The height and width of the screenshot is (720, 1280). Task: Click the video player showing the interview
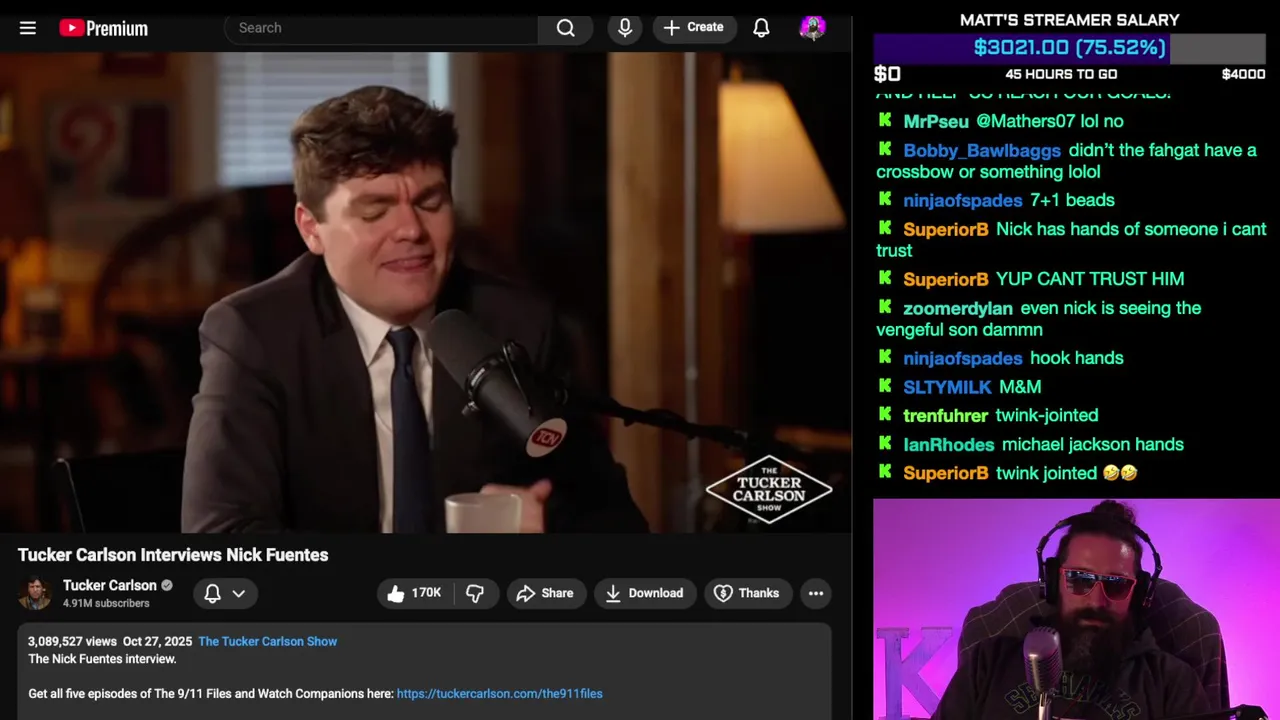click(x=425, y=292)
